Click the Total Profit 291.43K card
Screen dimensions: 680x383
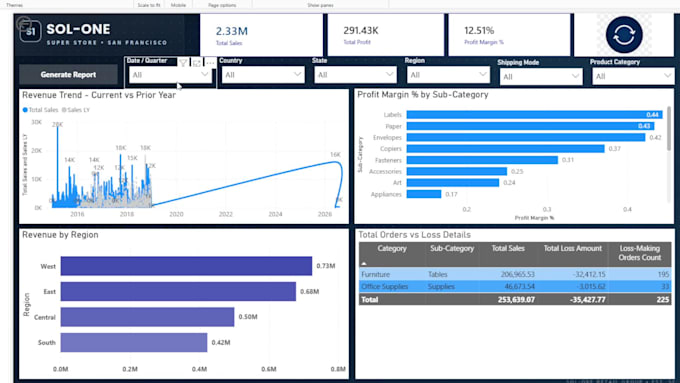point(386,35)
